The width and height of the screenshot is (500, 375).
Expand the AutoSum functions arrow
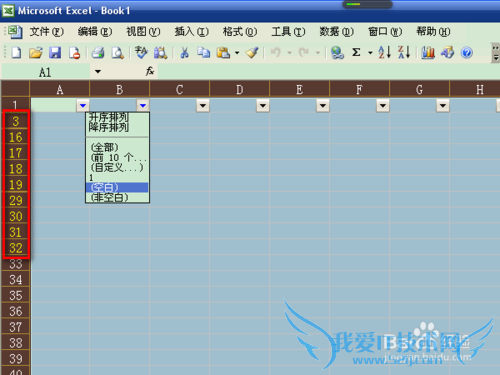pyautogui.click(x=370, y=53)
